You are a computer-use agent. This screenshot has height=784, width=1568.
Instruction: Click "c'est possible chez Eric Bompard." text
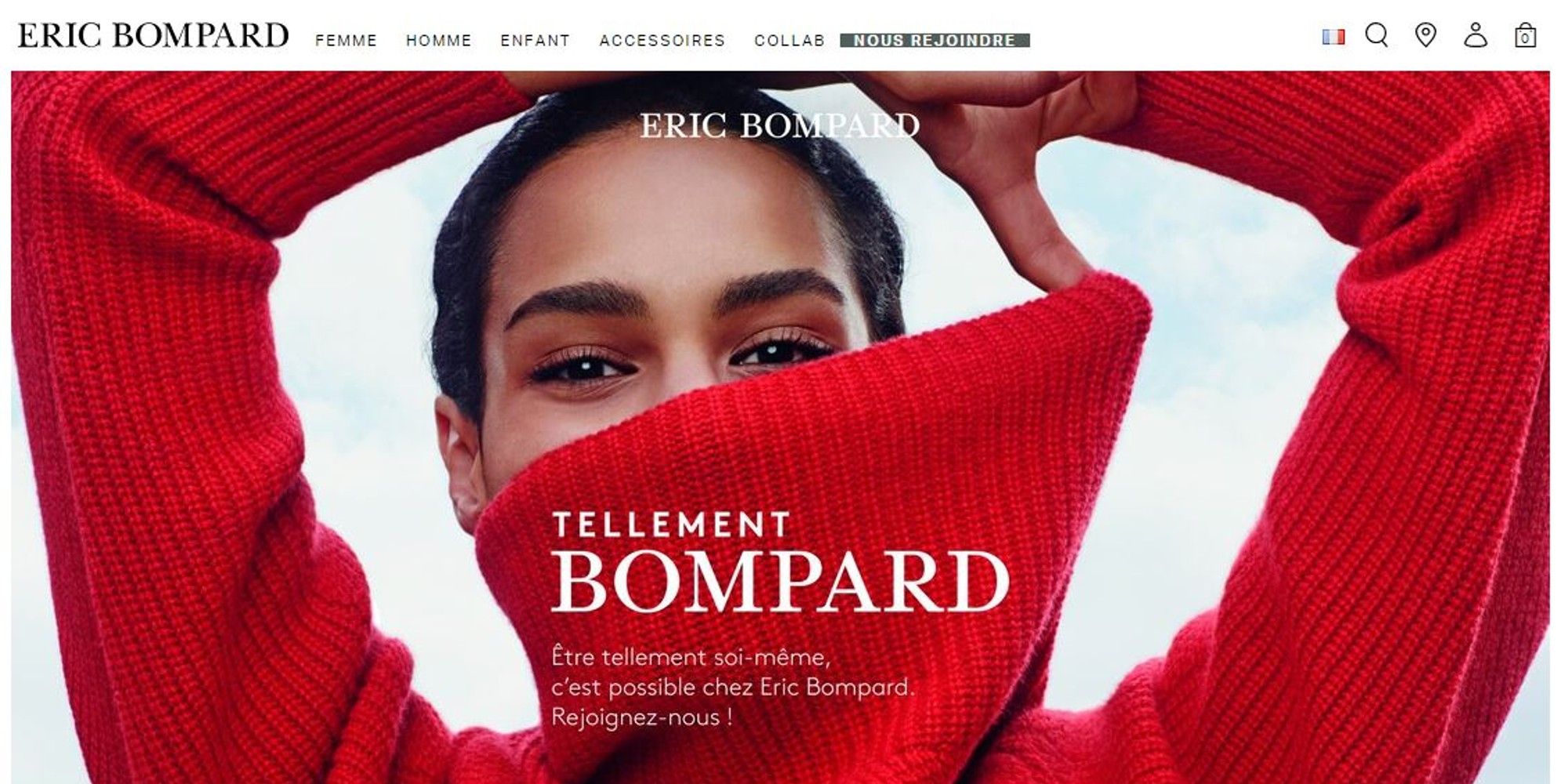[733, 688]
